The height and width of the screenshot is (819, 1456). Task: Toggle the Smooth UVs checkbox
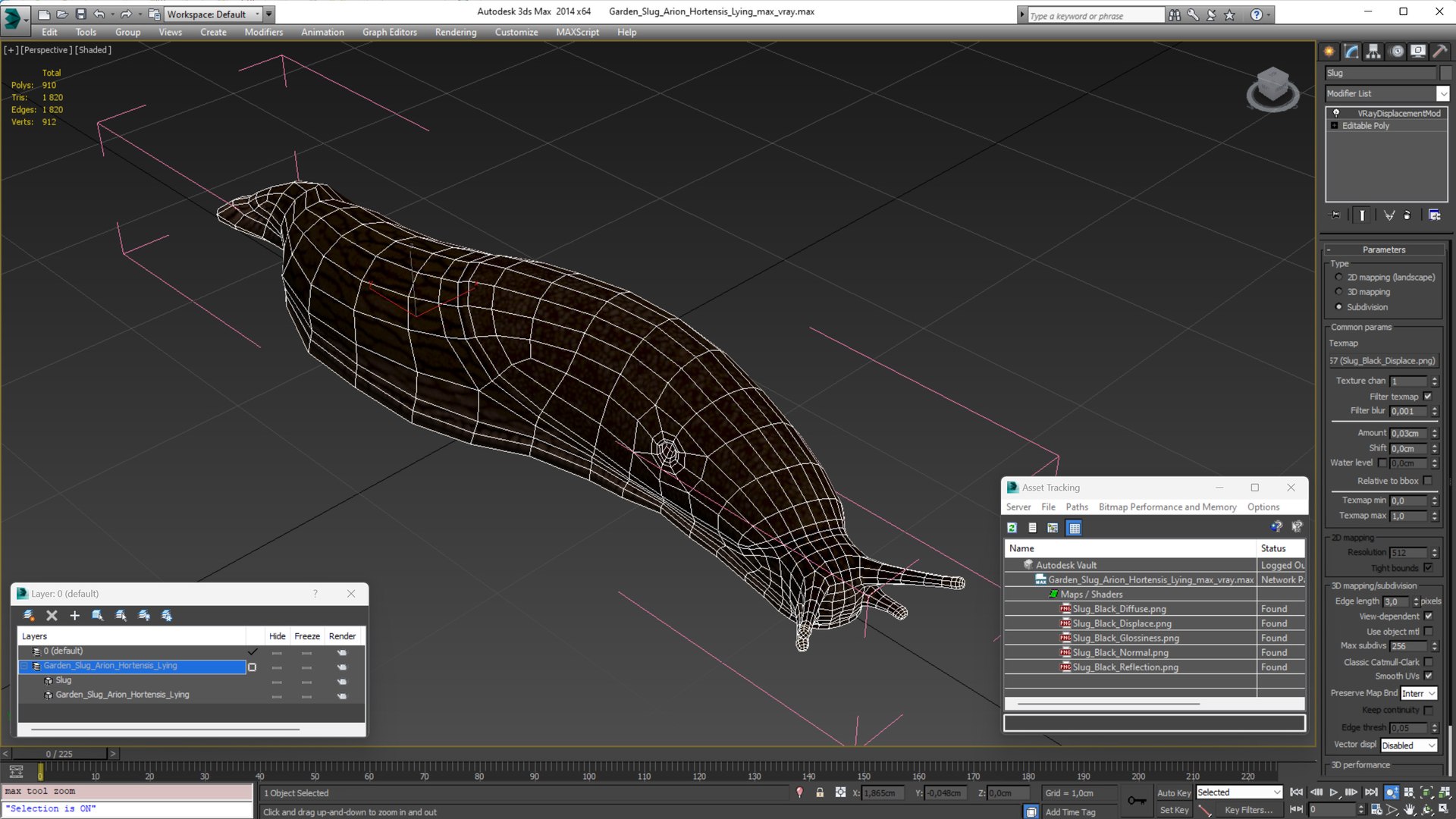tap(1428, 676)
